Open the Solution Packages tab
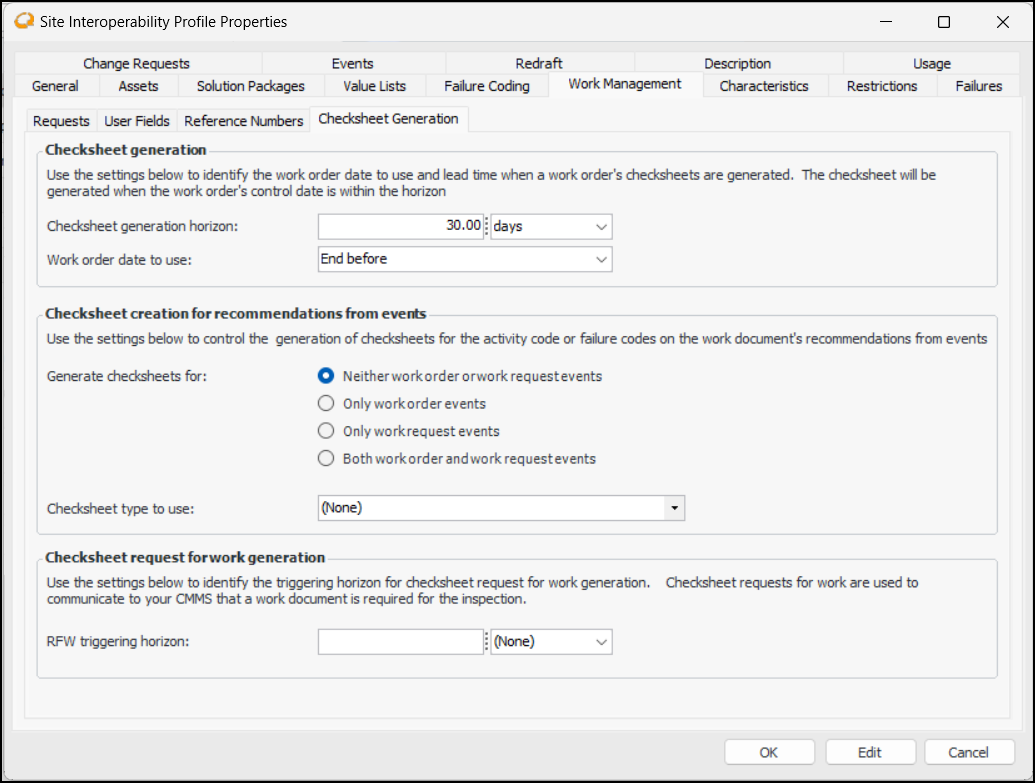1035x783 pixels. pyautogui.click(x=250, y=86)
